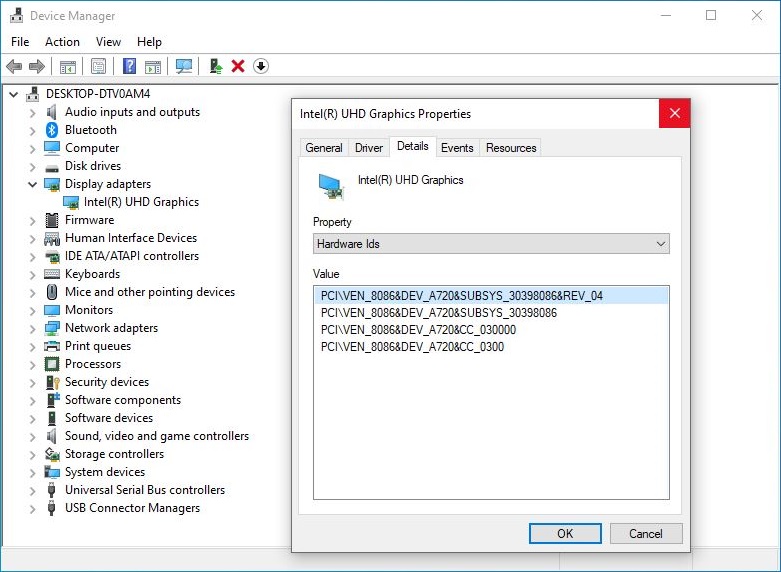Click the Cancel button
781x572 pixels.
tap(646, 534)
